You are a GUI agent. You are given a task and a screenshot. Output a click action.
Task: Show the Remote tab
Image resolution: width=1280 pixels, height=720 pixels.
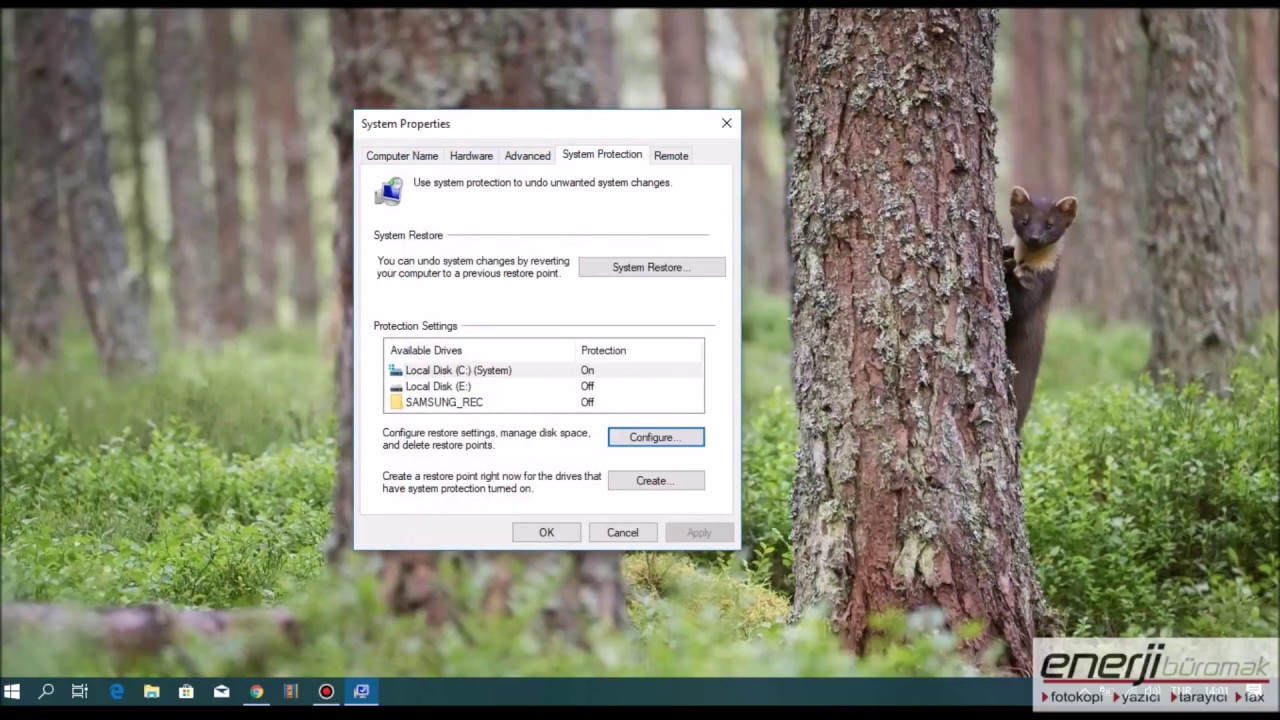point(671,156)
